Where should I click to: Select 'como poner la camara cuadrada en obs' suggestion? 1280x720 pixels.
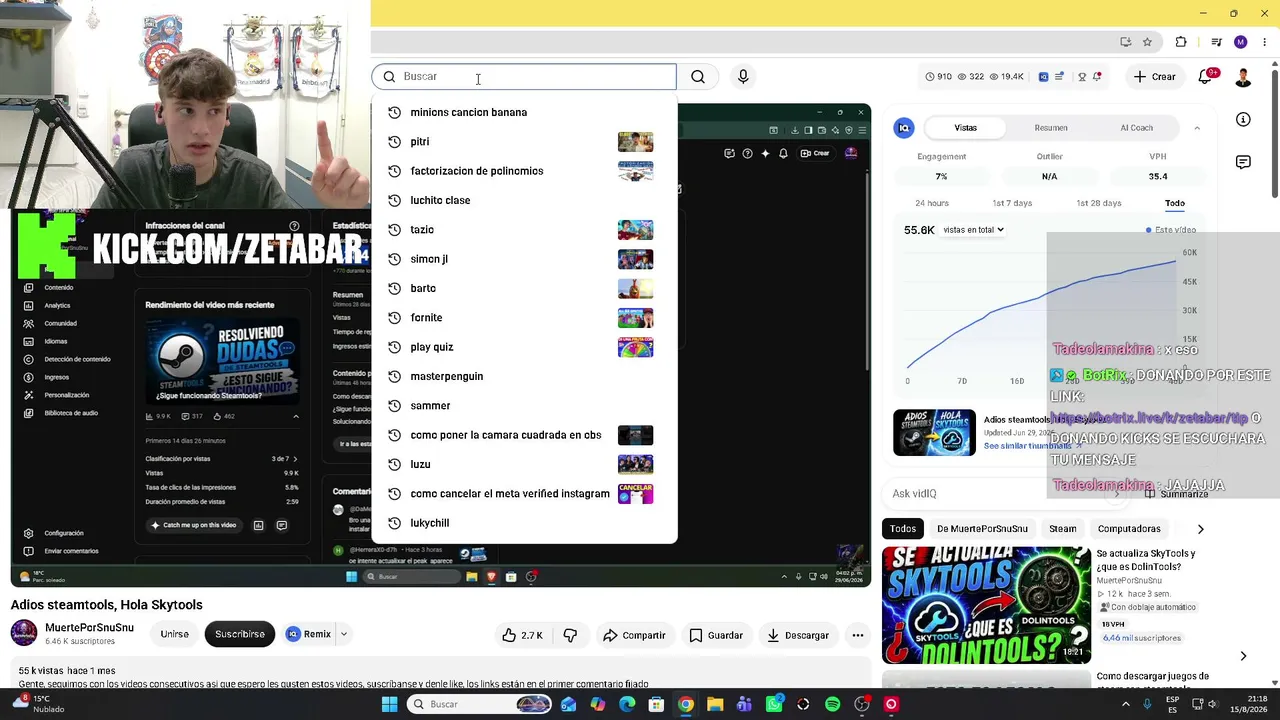click(x=524, y=435)
